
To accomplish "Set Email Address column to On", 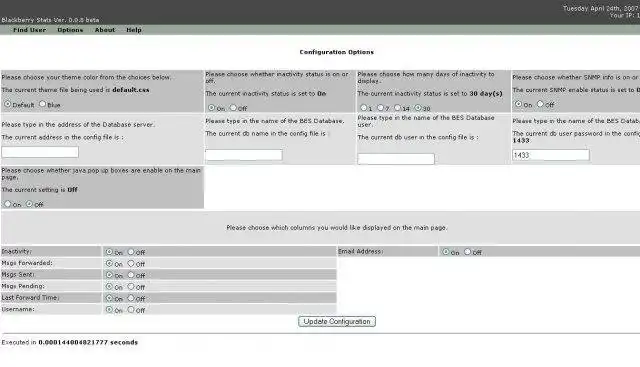I will 446,251.
